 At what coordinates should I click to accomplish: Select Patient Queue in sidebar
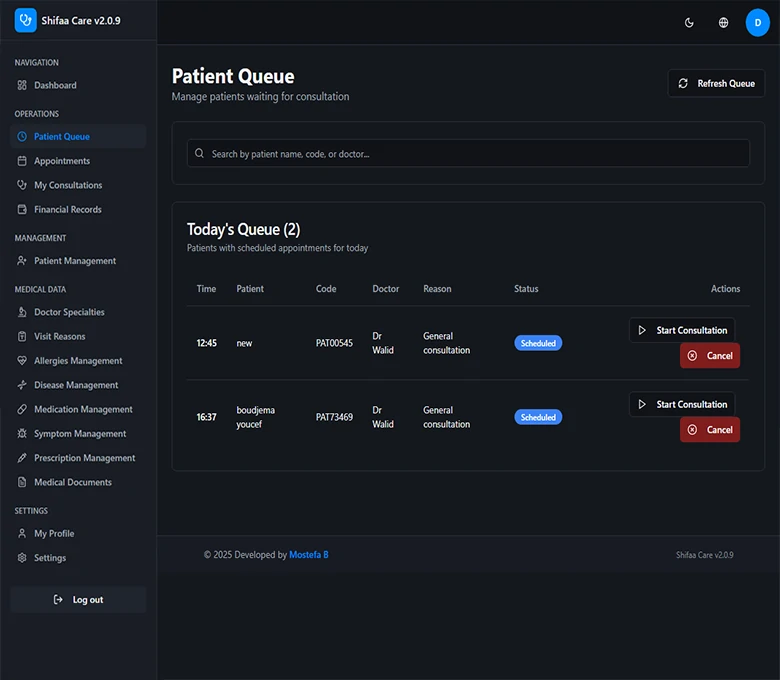coord(78,136)
